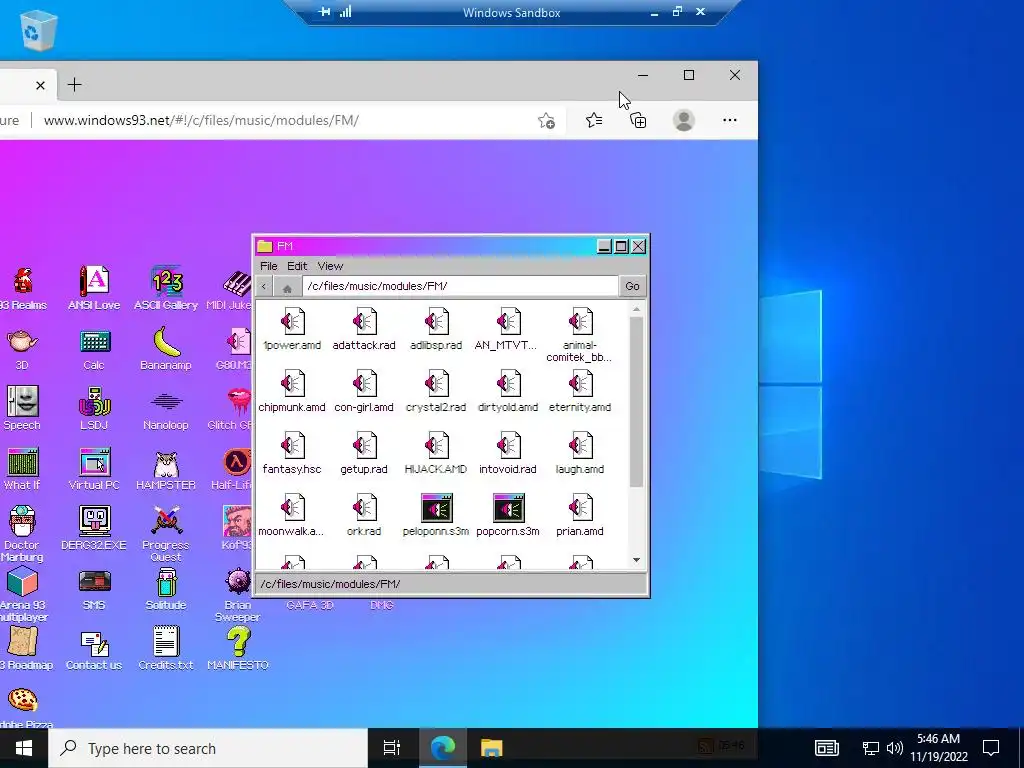Viewport: 1024px width, 768px height.
Task: Open the Windows Start menu
Action: click(24, 748)
